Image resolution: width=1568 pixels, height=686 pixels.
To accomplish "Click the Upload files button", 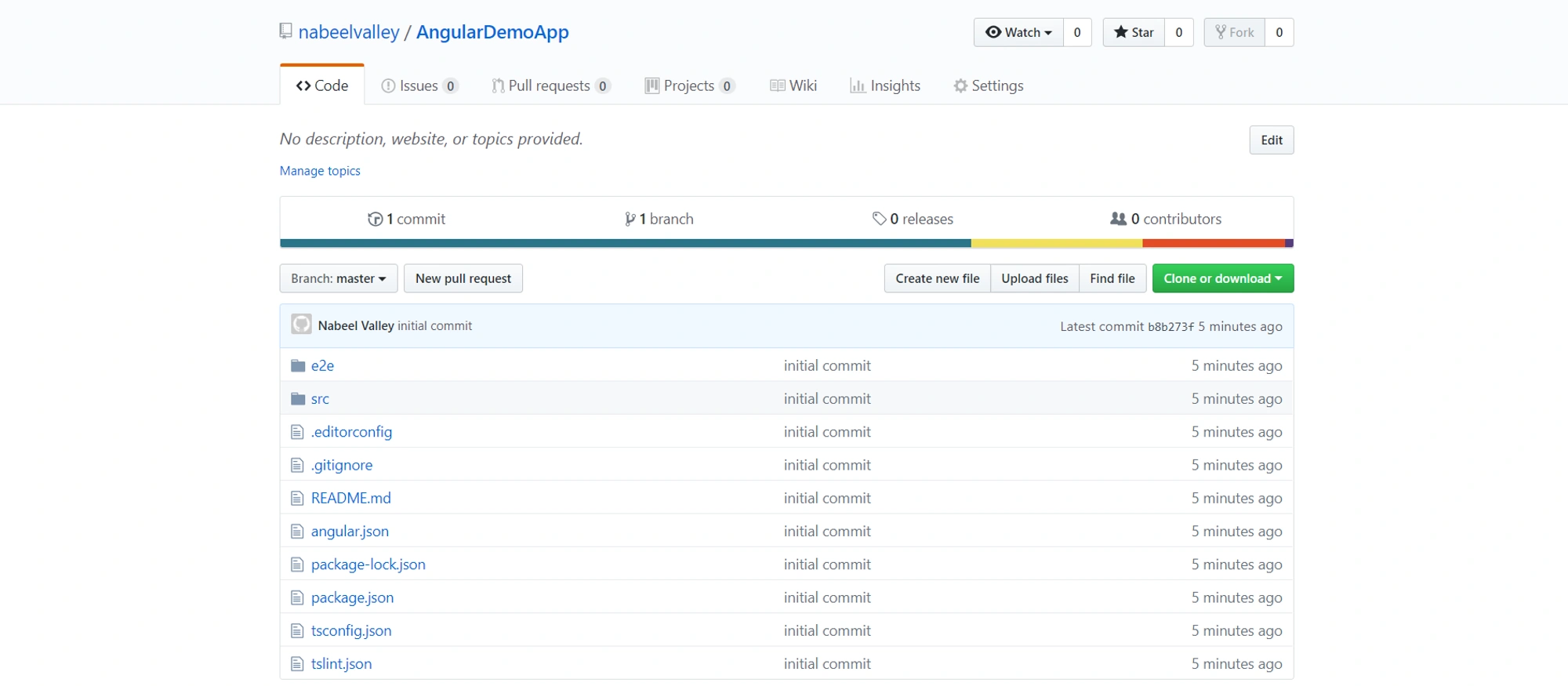I will click(x=1035, y=278).
